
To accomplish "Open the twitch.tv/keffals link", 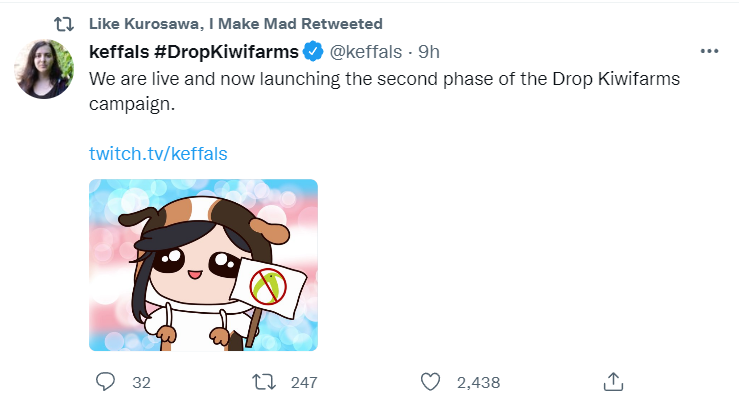I will (158, 153).
